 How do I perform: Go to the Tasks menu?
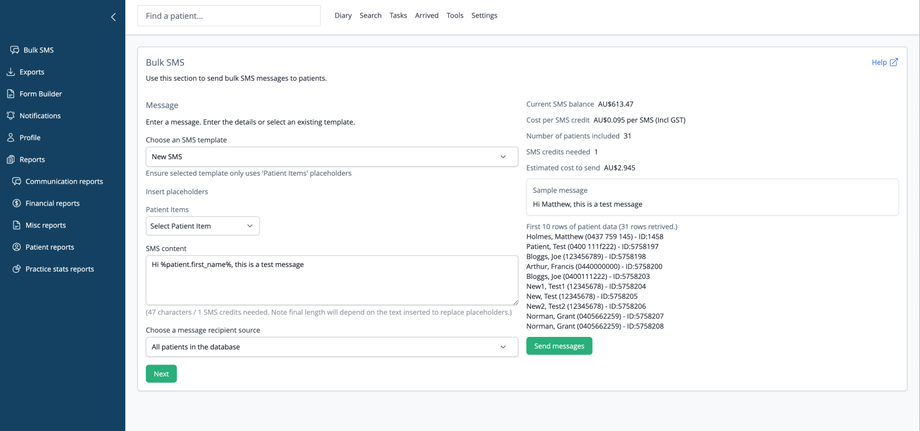[x=398, y=16]
